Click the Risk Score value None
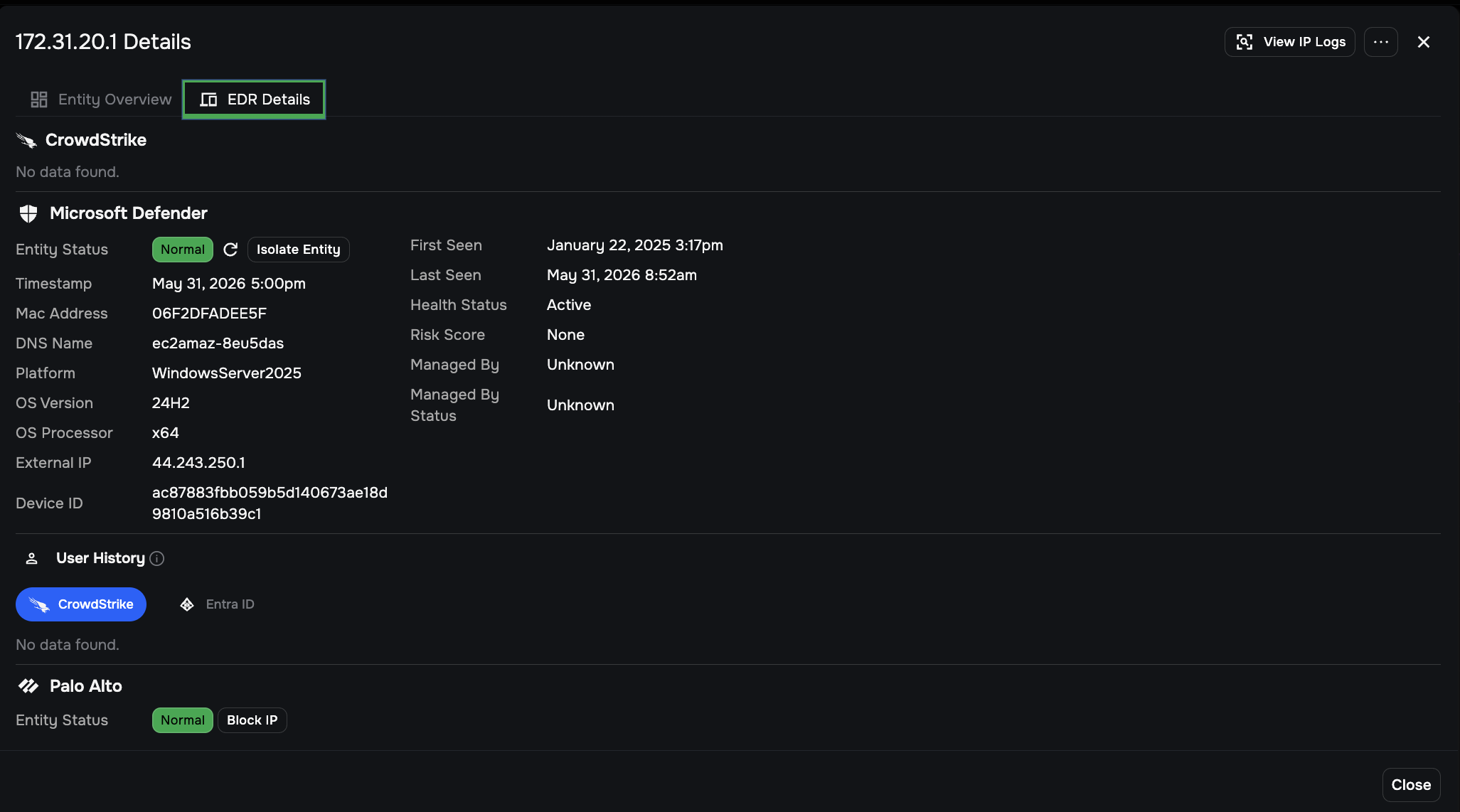This screenshot has height=812, width=1460. pyautogui.click(x=565, y=335)
